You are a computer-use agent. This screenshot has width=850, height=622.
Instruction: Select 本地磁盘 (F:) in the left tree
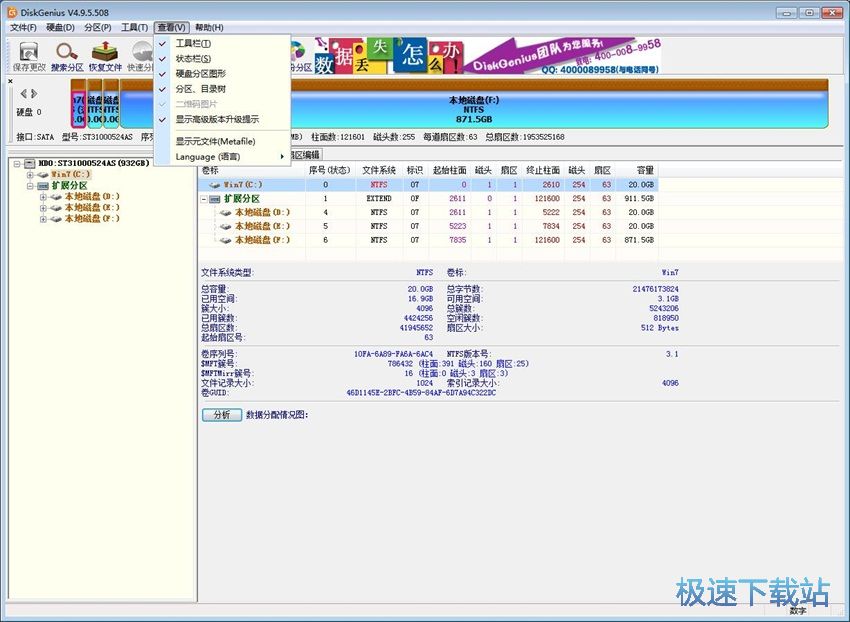92,219
